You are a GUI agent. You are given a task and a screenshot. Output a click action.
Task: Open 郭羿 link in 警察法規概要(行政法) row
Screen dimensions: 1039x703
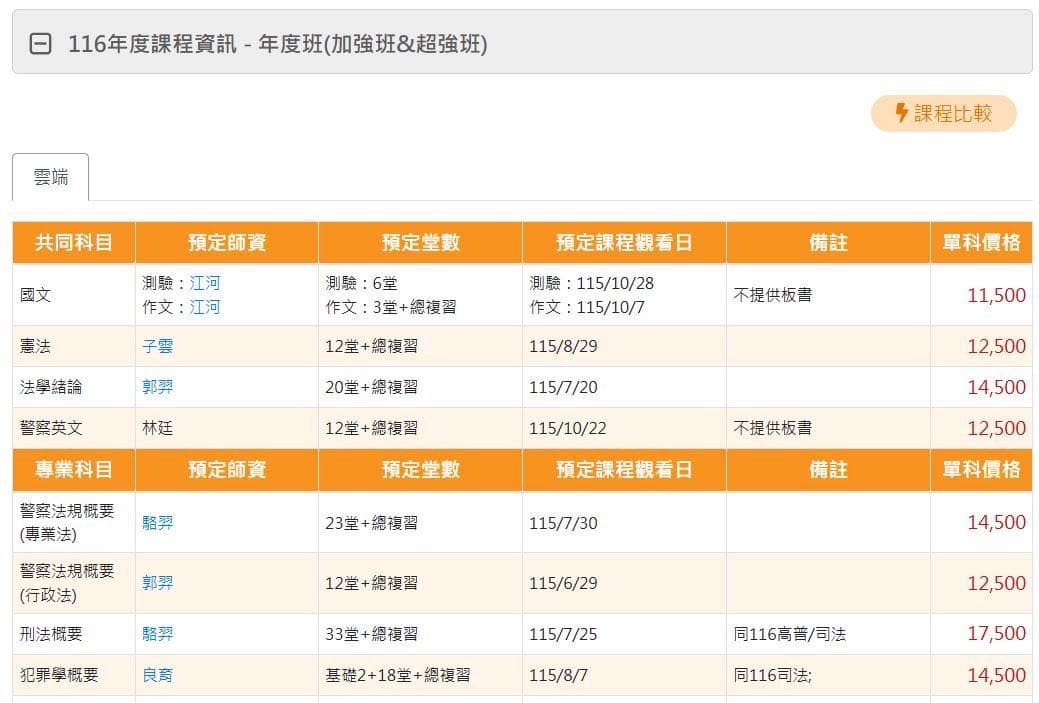coord(158,583)
